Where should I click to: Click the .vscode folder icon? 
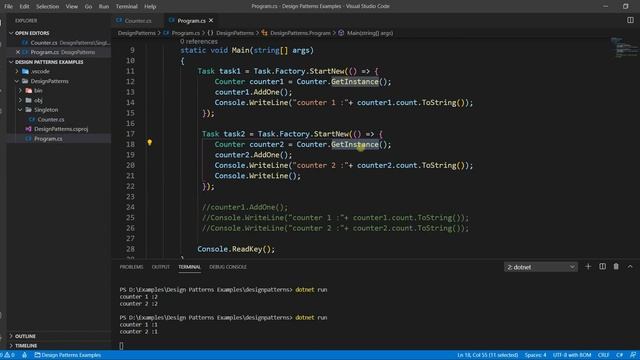pos(25,71)
